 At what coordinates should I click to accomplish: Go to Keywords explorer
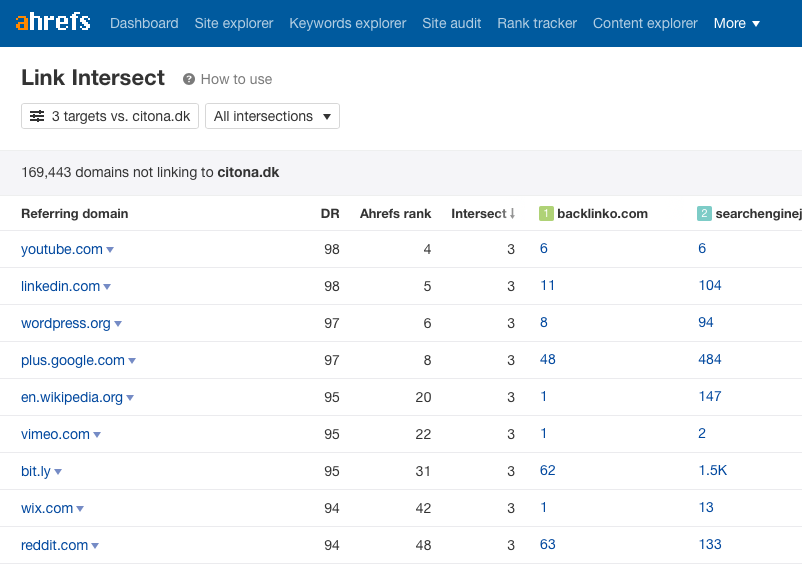pos(348,24)
